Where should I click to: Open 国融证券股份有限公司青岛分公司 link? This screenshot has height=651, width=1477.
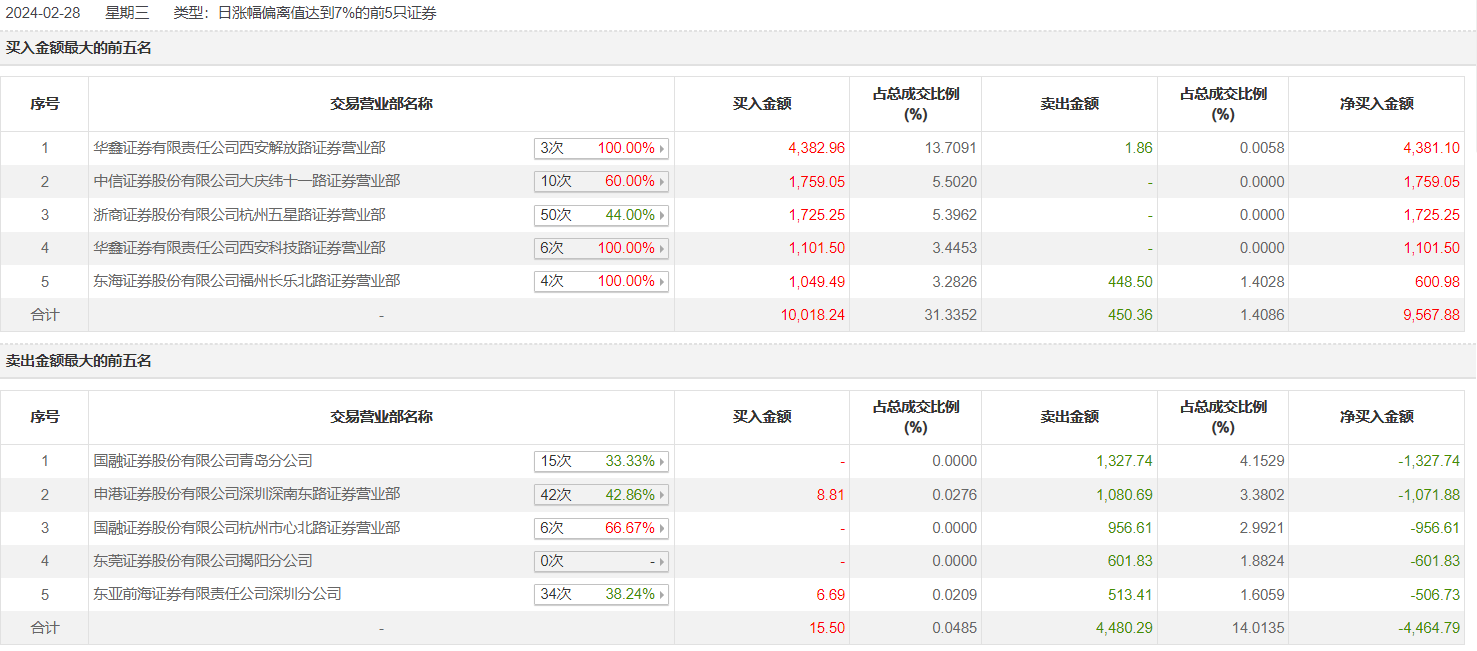(x=203, y=461)
